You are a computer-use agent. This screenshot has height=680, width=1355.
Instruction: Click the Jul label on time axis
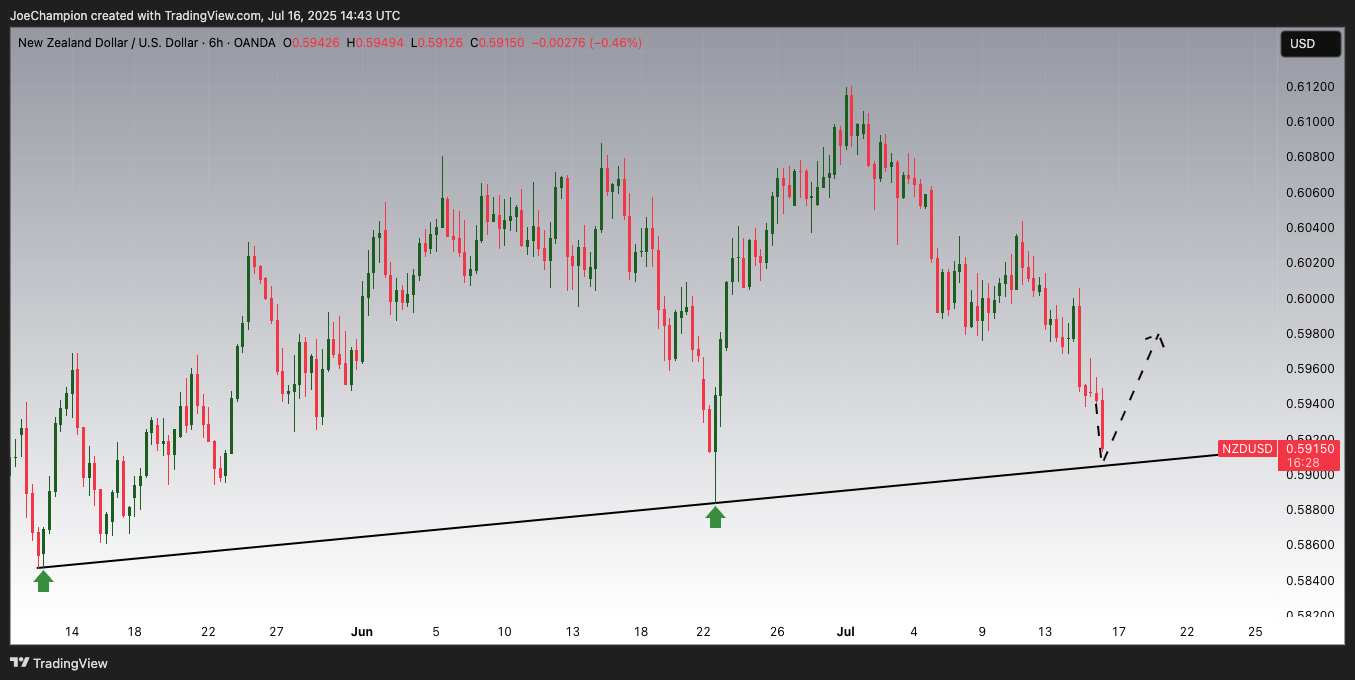(x=846, y=632)
